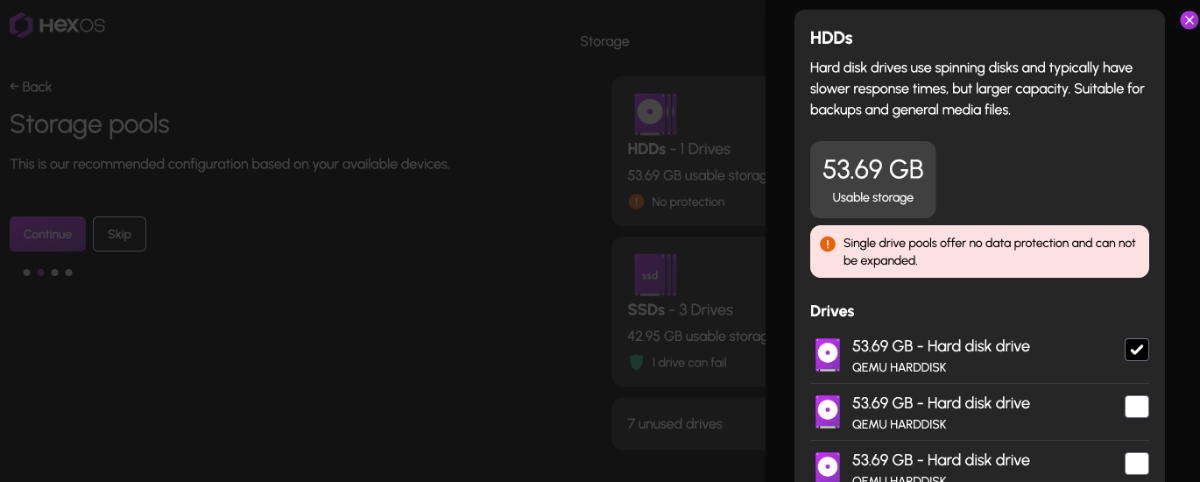Go back using the Back link
Image resolution: width=1200 pixels, height=482 pixels.
31,87
